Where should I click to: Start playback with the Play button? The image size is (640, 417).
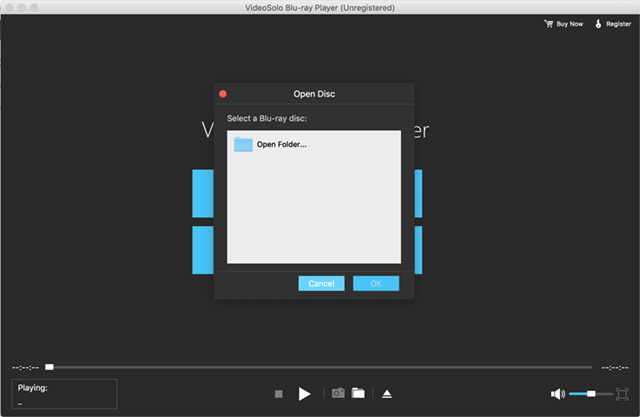tap(304, 394)
